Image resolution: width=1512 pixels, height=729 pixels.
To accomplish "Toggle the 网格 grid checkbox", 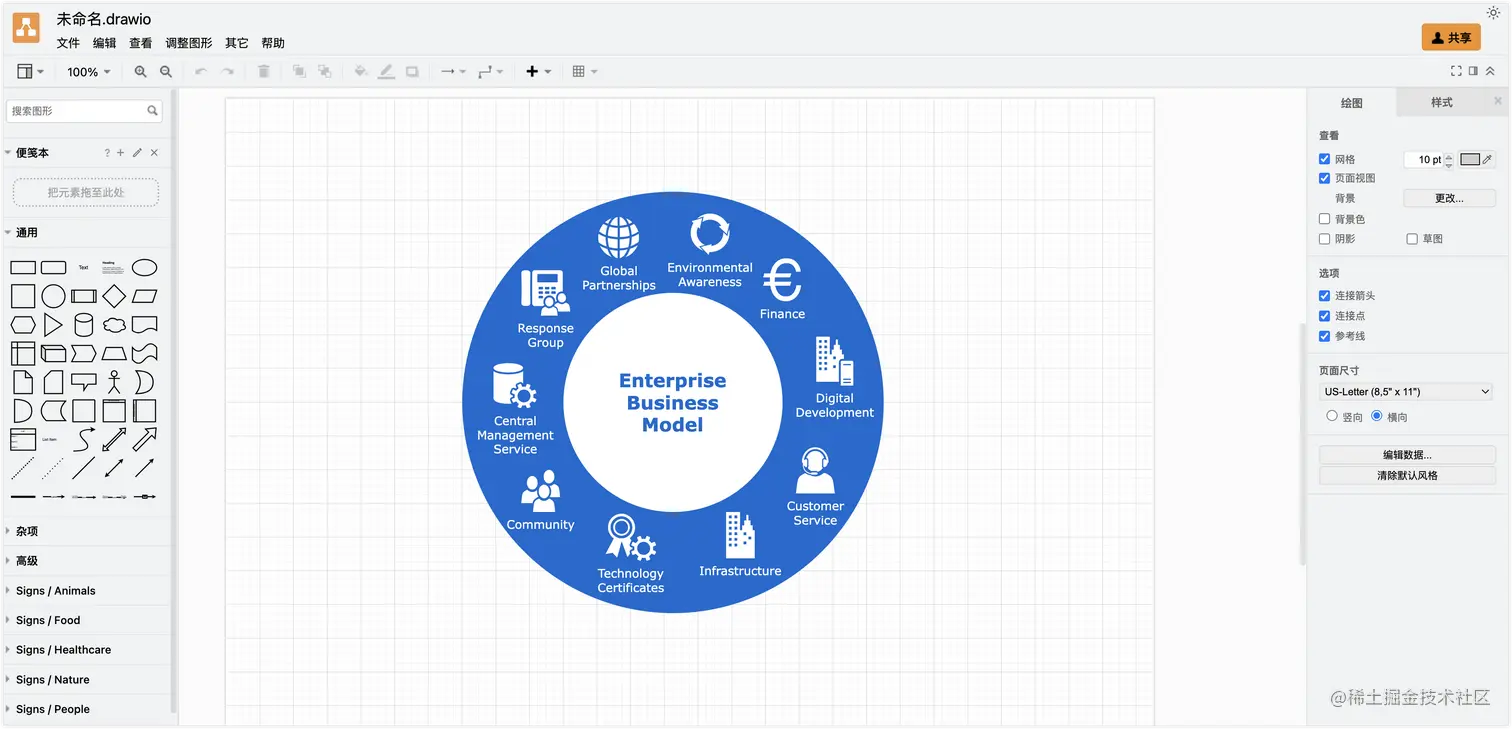I will click(1324, 159).
